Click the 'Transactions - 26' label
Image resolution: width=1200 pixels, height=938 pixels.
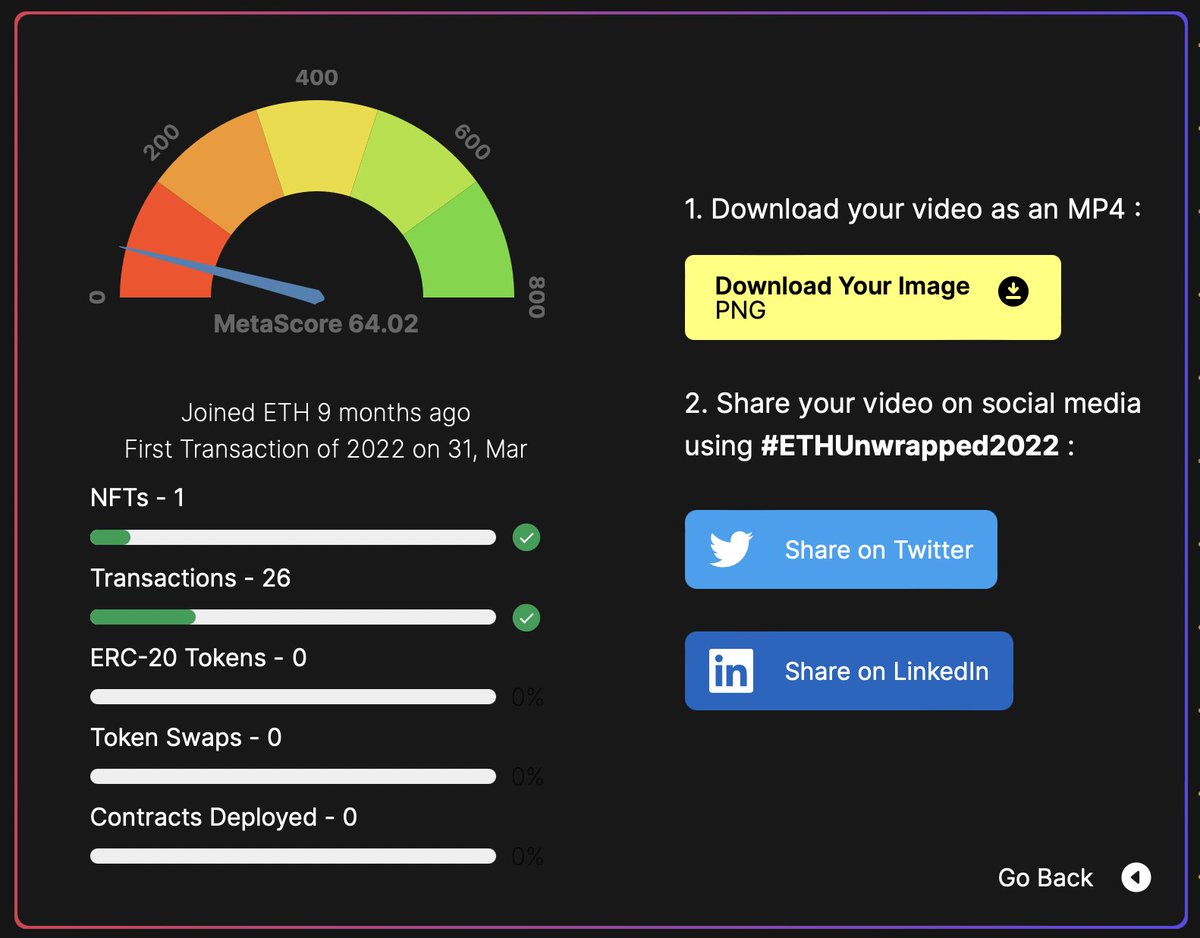190,577
